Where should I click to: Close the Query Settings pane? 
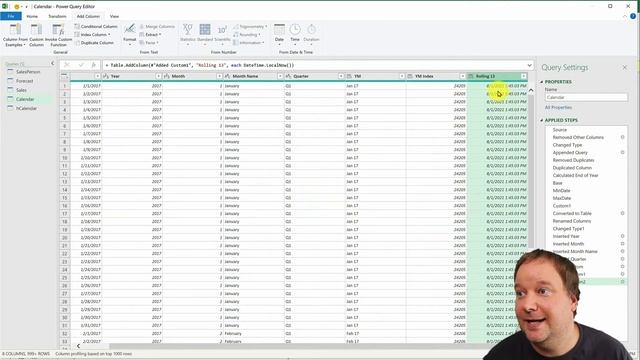pos(624,67)
